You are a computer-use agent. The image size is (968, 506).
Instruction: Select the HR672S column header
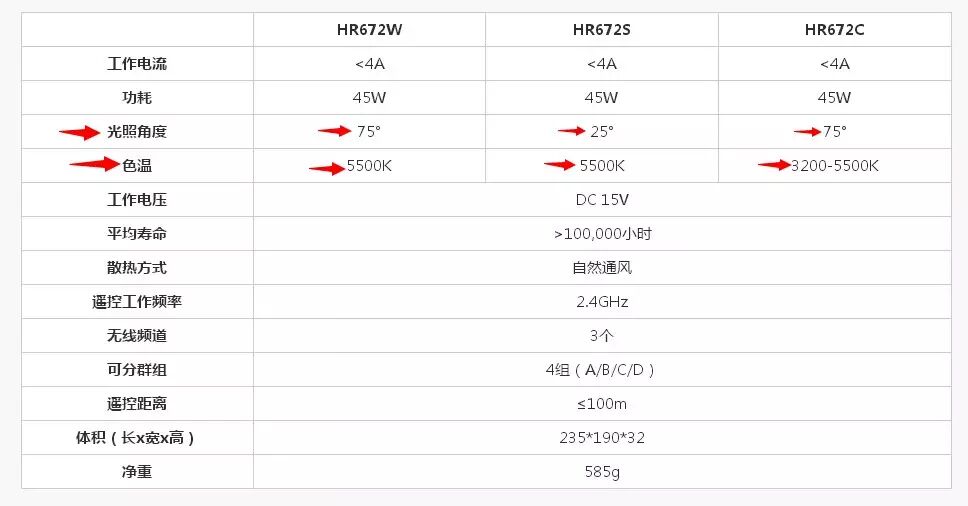602,30
